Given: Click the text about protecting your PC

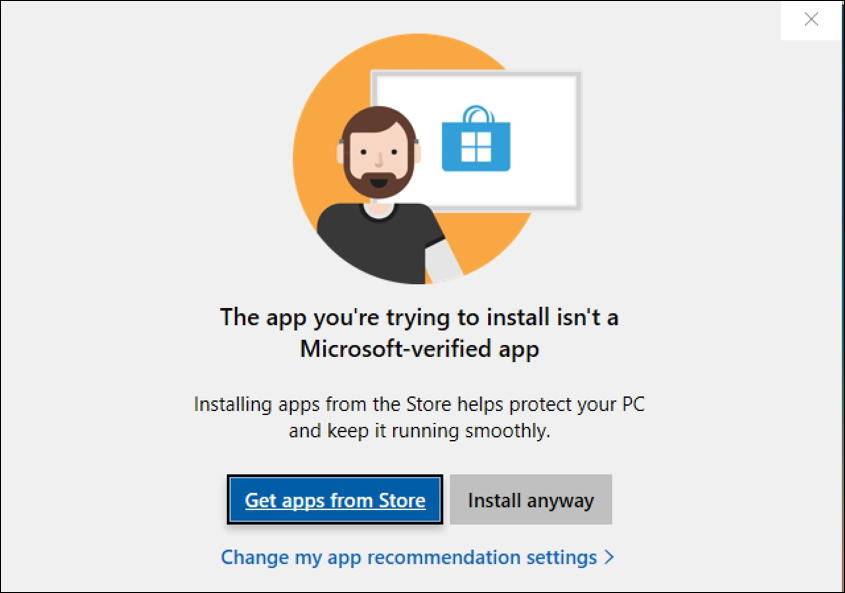Looking at the screenshot, I should click(422, 415).
